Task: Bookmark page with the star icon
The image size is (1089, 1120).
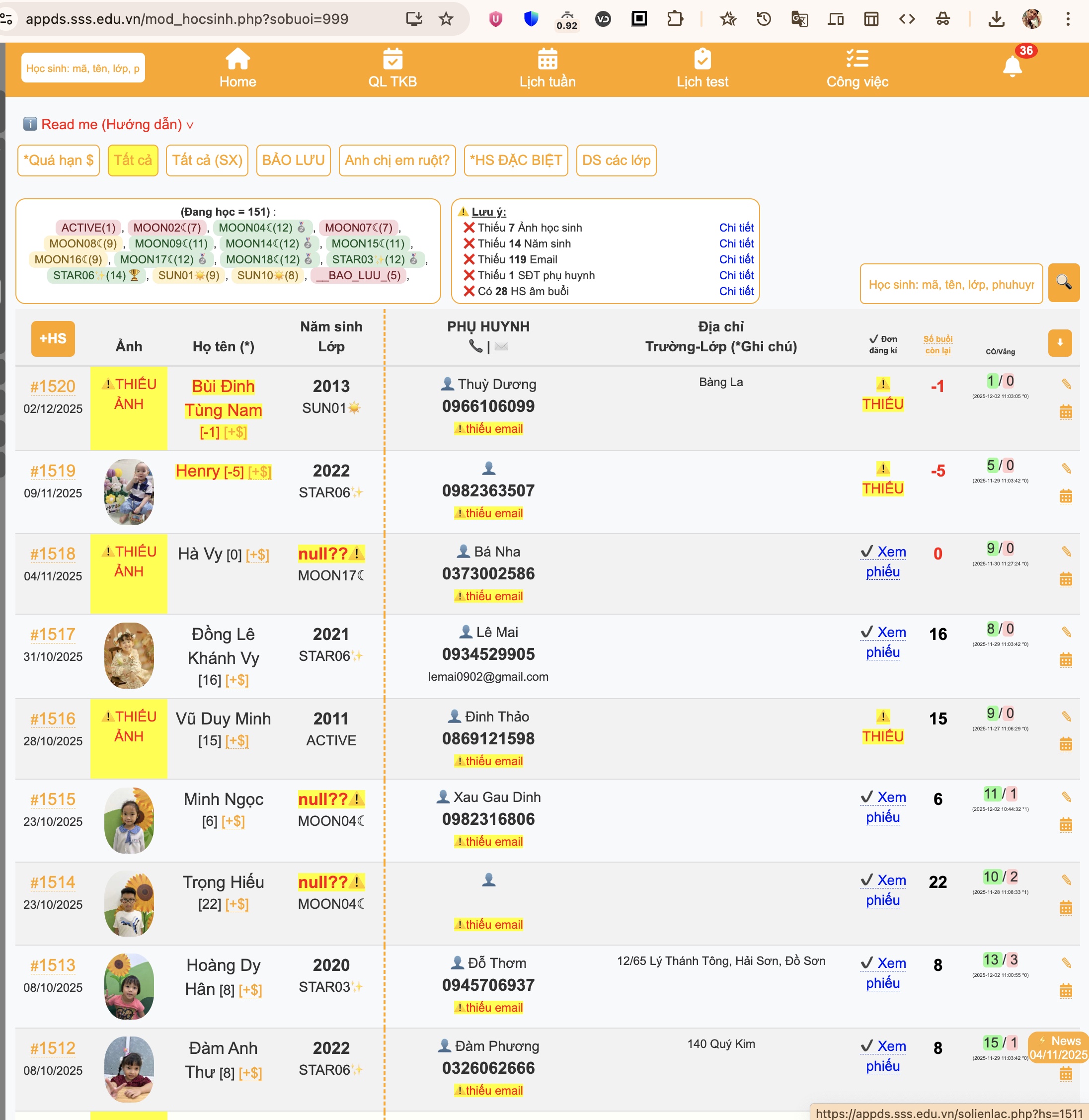Action: (446, 19)
